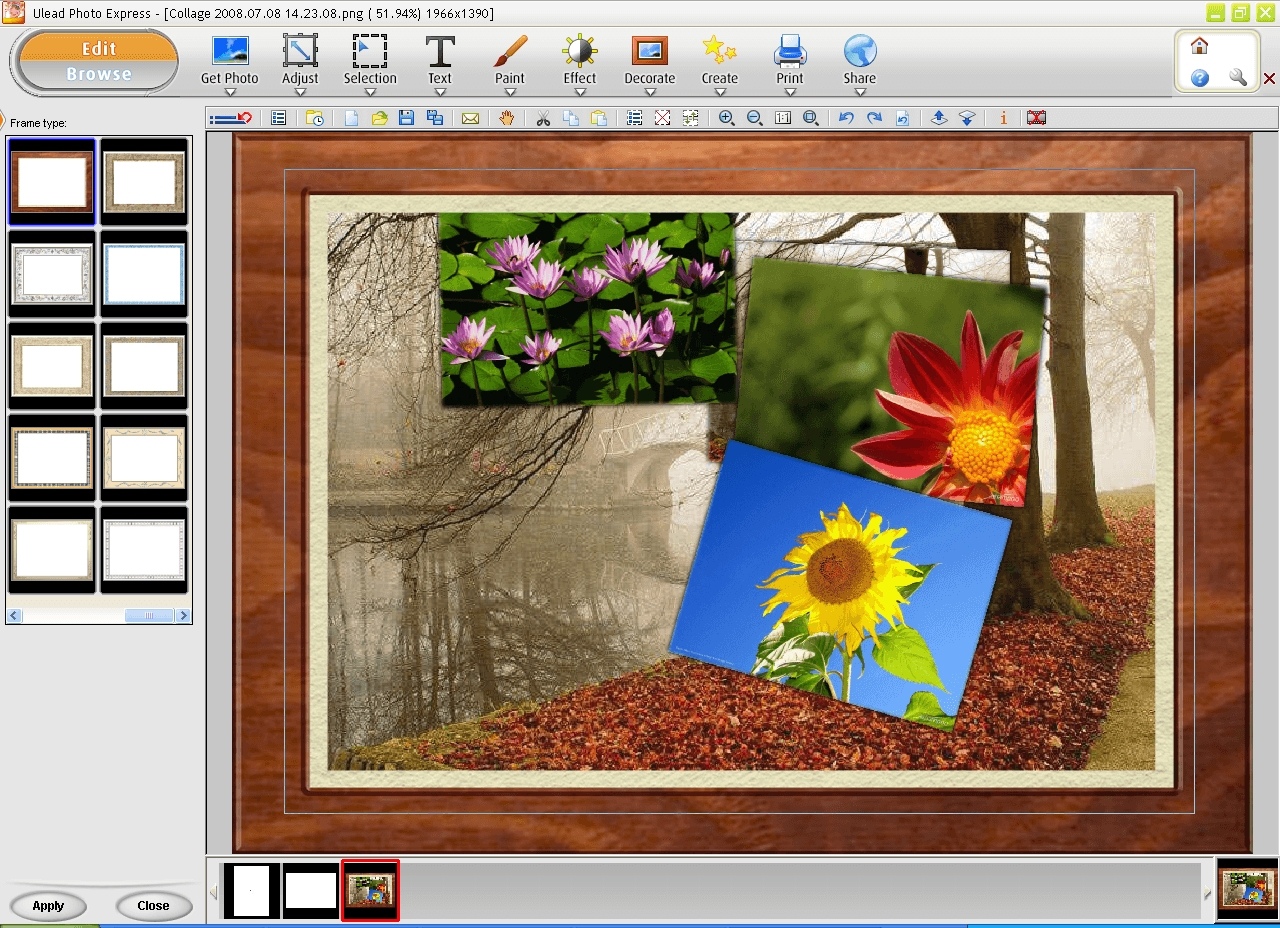Select the hand pan tool
Image resolution: width=1280 pixels, height=928 pixels.
(x=507, y=118)
